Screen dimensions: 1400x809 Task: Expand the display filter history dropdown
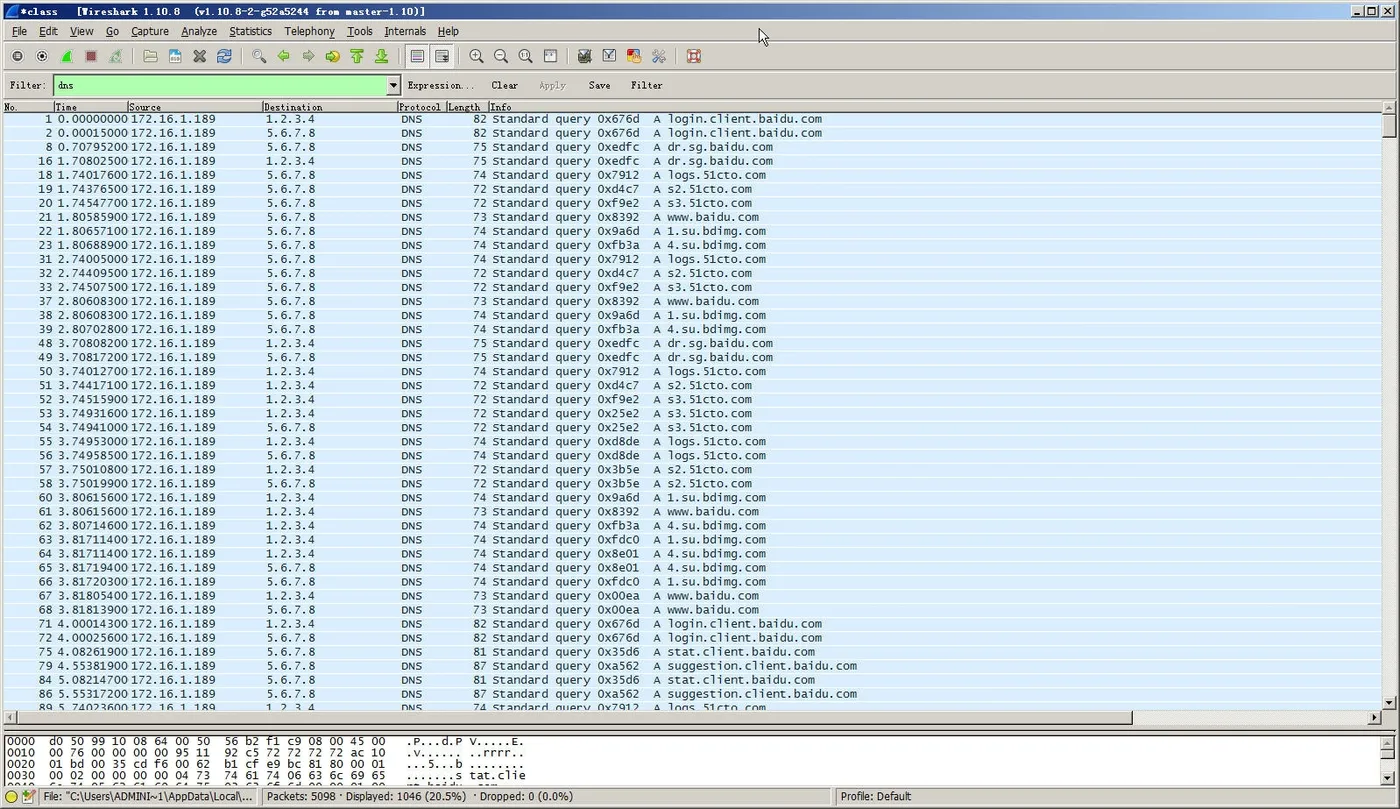point(393,86)
